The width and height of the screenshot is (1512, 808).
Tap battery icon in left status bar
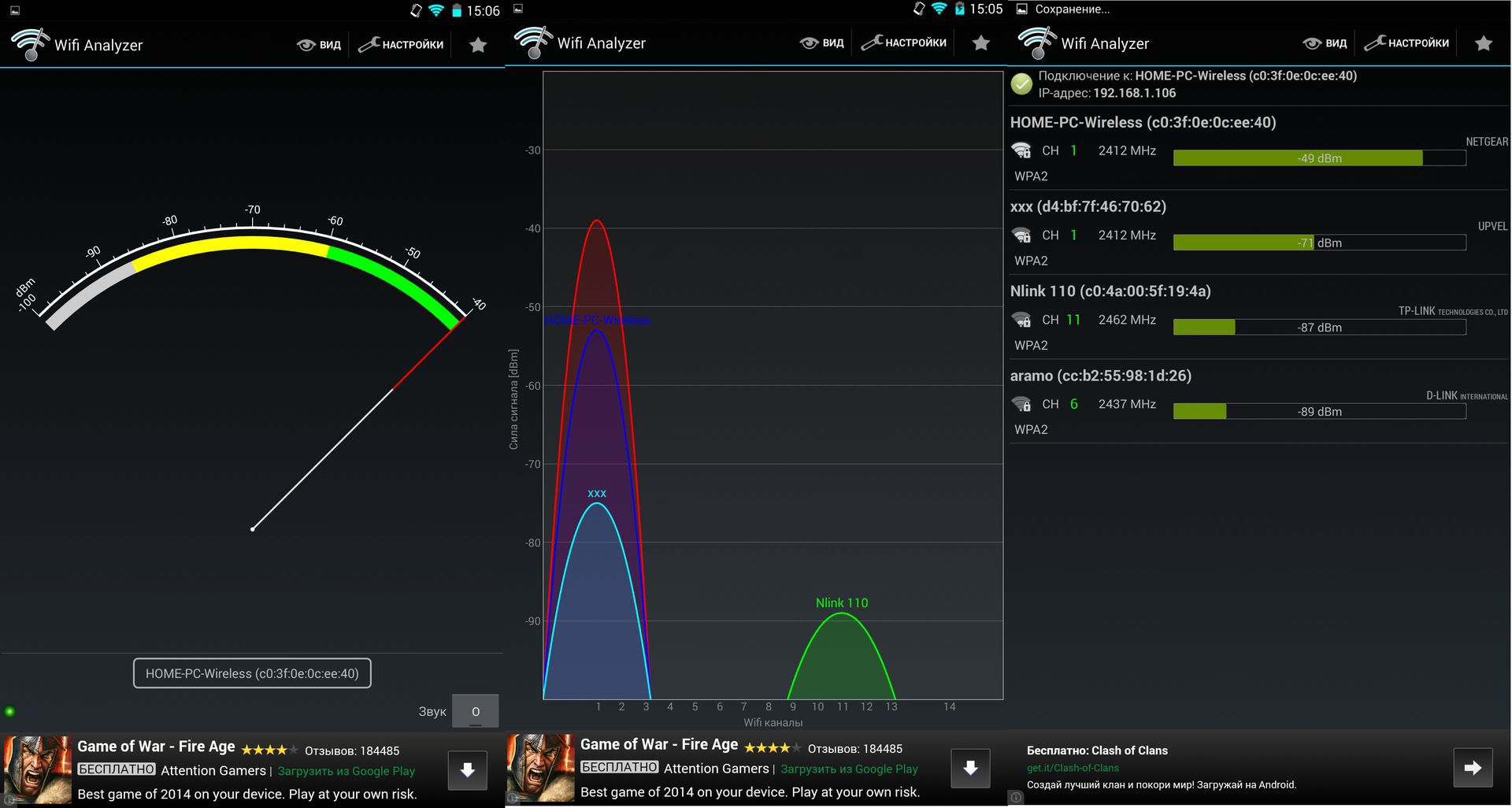457,10
